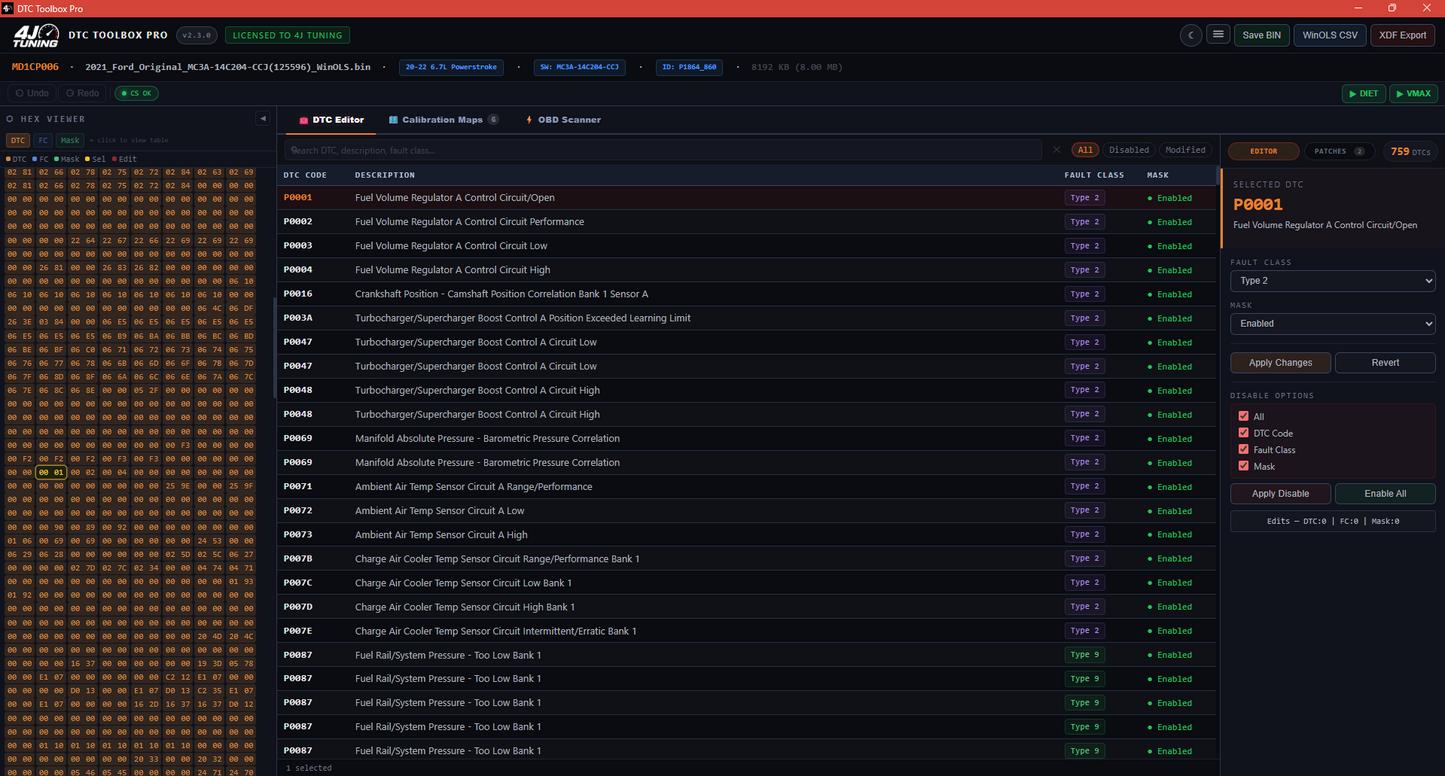1445x776 pixels.
Task: Export with WinOLS CSV button
Action: pyautogui.click(x=1330, y=35)
